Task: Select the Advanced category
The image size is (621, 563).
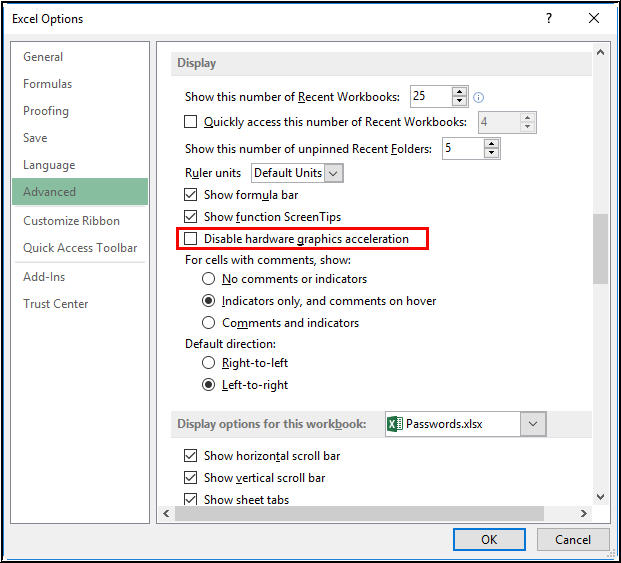Action: [80, 192]
